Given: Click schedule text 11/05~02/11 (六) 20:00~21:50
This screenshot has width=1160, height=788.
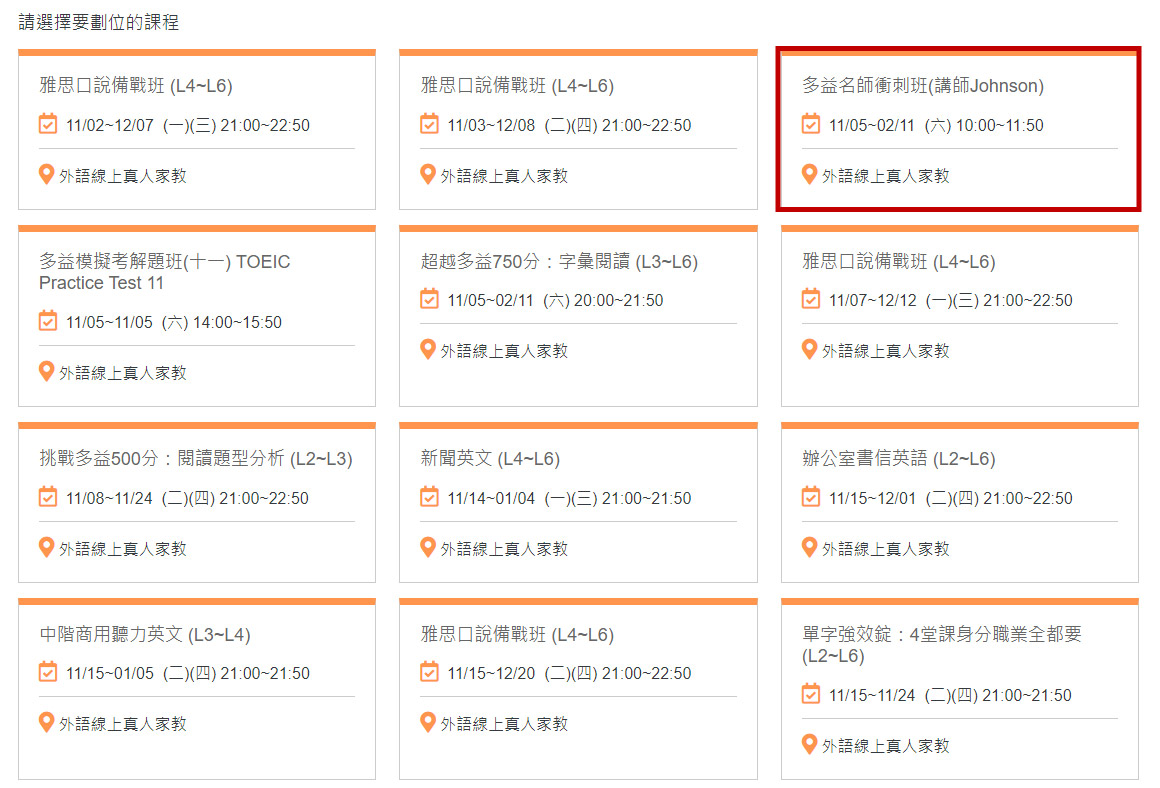Looking at the screenshot, I should point(556,300).
